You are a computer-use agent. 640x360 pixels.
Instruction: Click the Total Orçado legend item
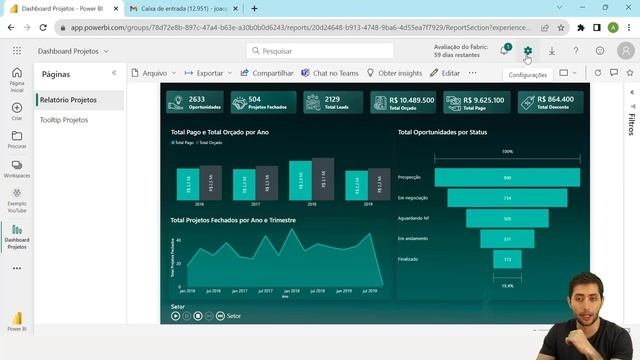[209, 142]
